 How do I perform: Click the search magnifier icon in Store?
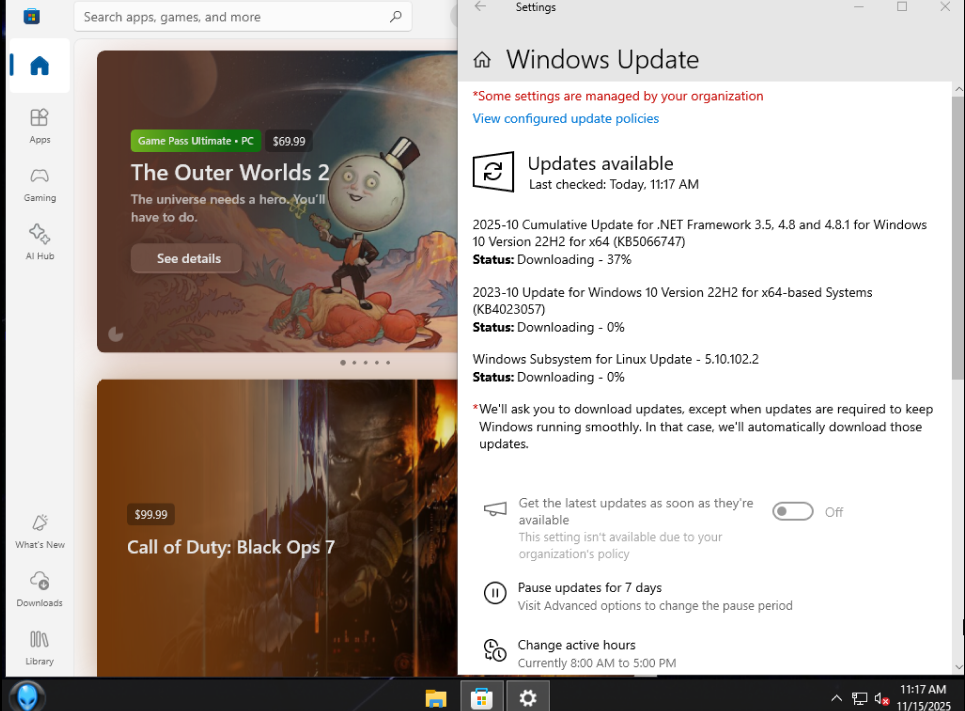(x=396, y=17)
